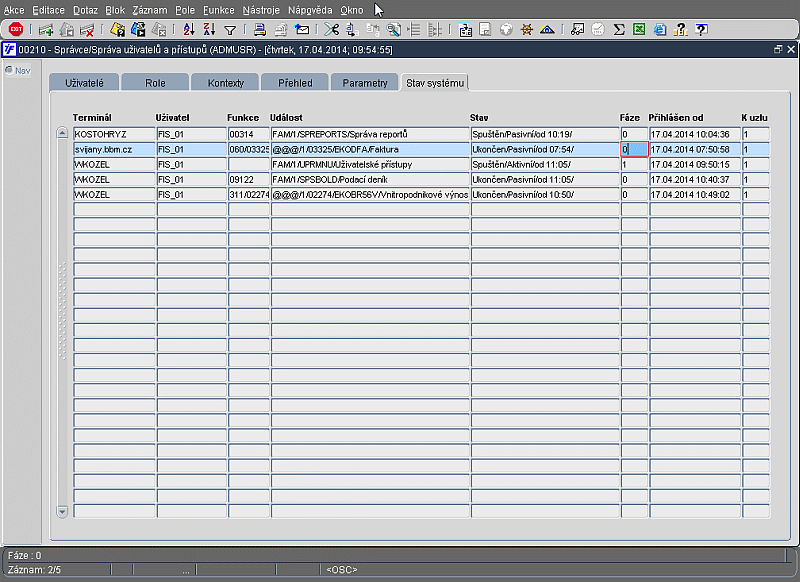Select the Stav systému tab
The image size is (800, 582).
(435, 83)
